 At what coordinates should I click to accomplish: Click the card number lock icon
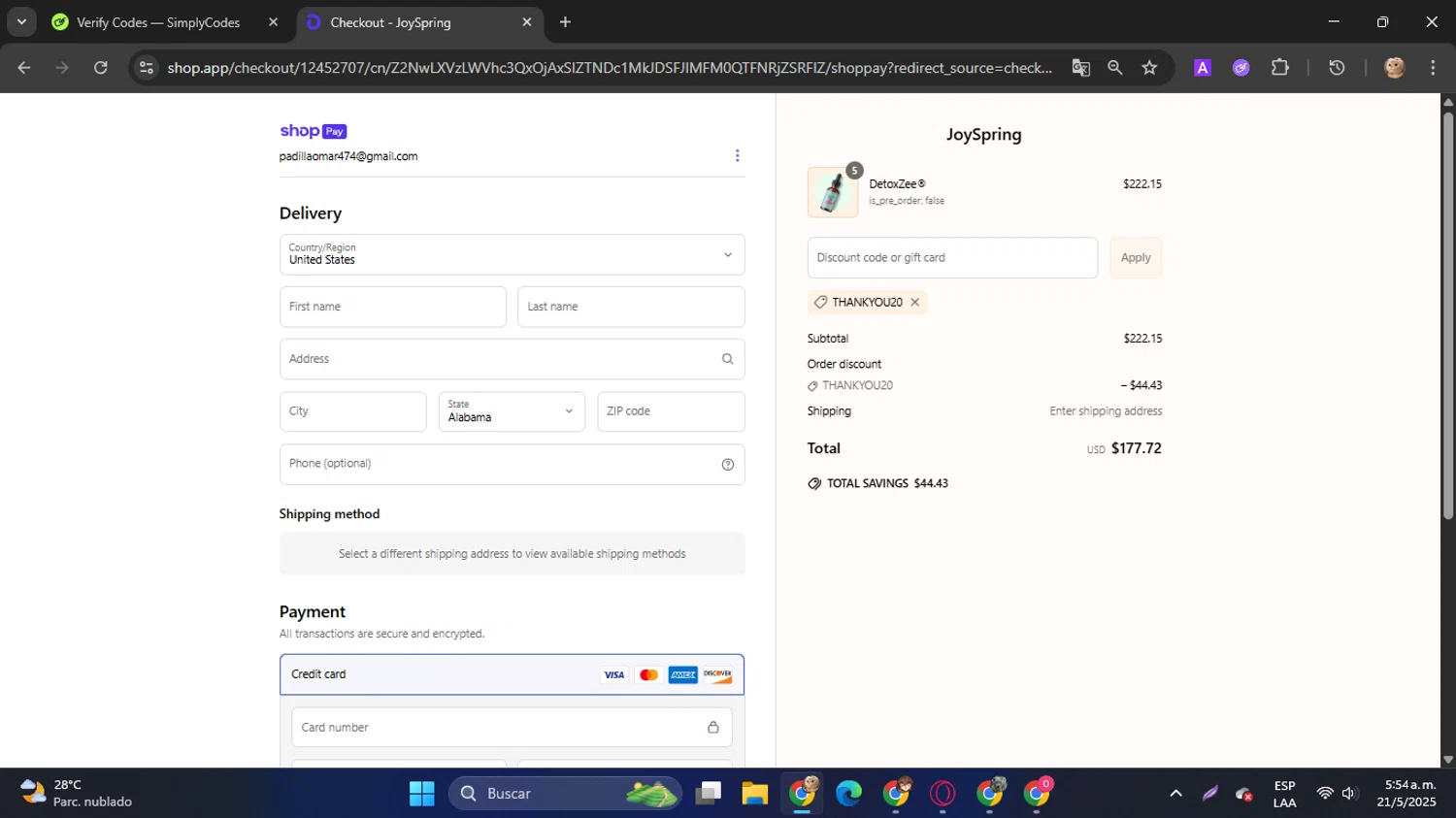pyautogui.click(x=712, y=728)
